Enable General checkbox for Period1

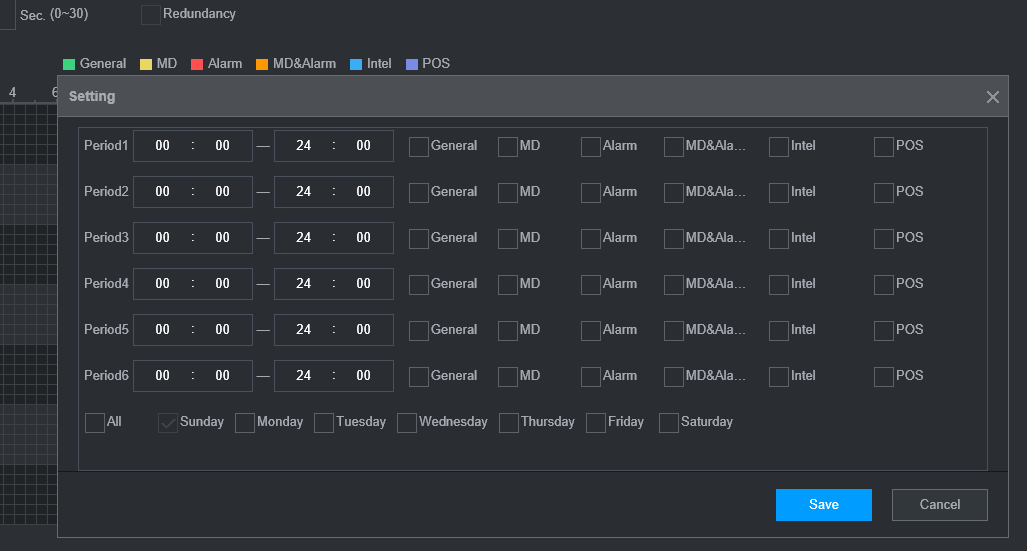click(x=419, y=146)
